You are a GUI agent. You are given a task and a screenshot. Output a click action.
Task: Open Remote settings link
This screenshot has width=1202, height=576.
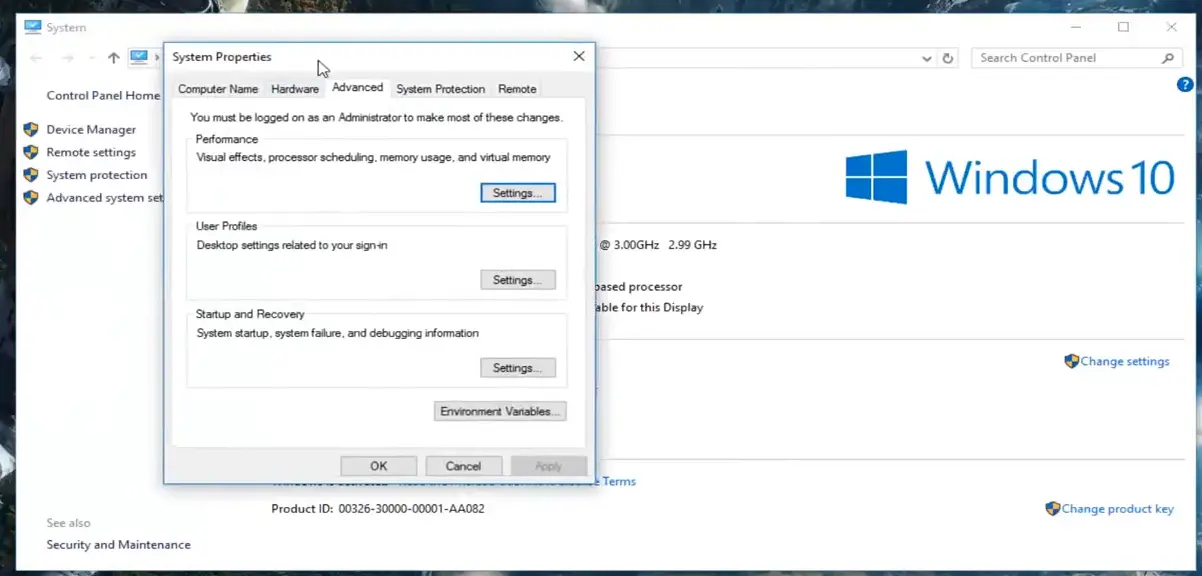click(91, 153)
